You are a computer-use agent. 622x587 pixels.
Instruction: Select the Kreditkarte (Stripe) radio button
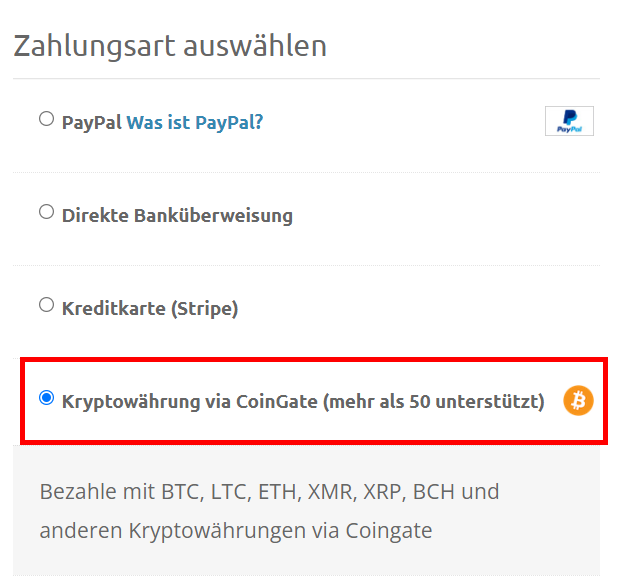pyautogui.click(x=46, y=305)
